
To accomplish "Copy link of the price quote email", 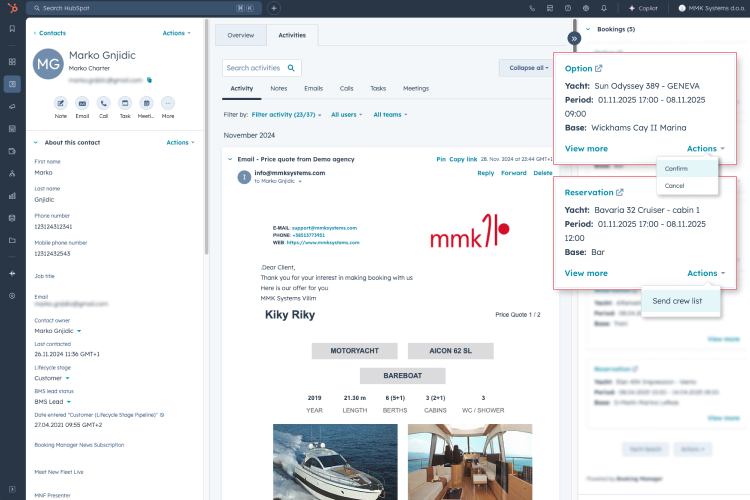I will pos(463,159).
